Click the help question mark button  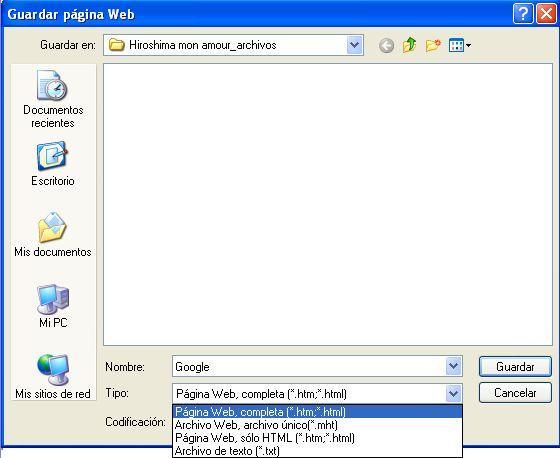[x=523, y=14]
